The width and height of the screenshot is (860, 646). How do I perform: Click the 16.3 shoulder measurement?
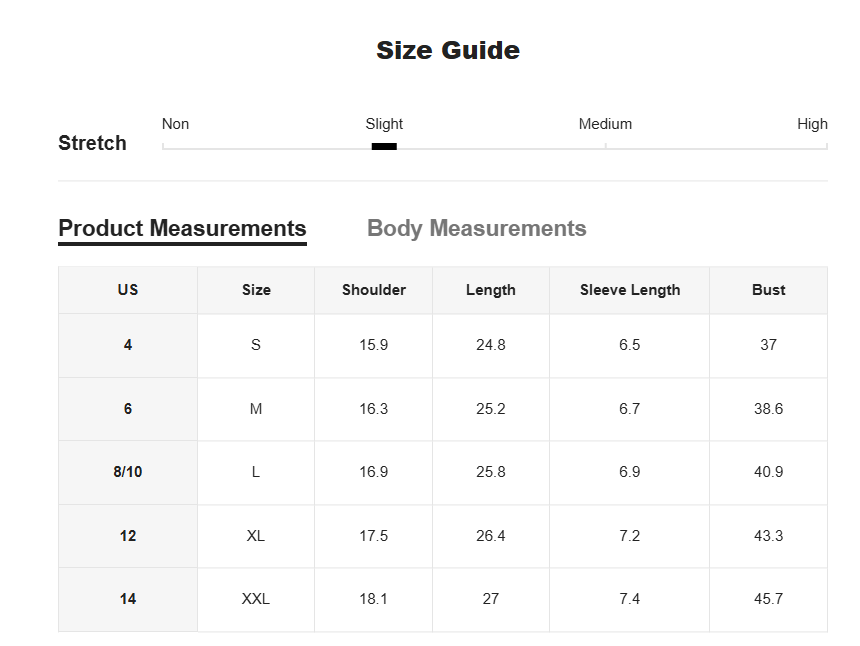(374, 409)
